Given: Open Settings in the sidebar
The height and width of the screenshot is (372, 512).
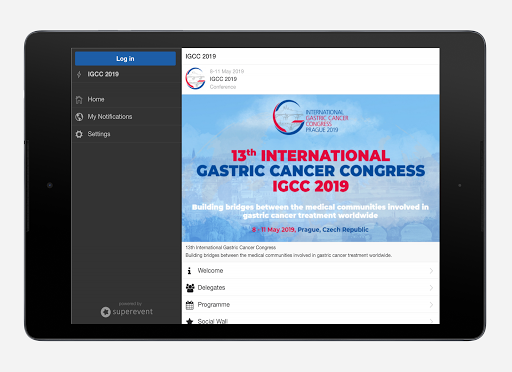Looking at the screenshot, I should [127, 134].
